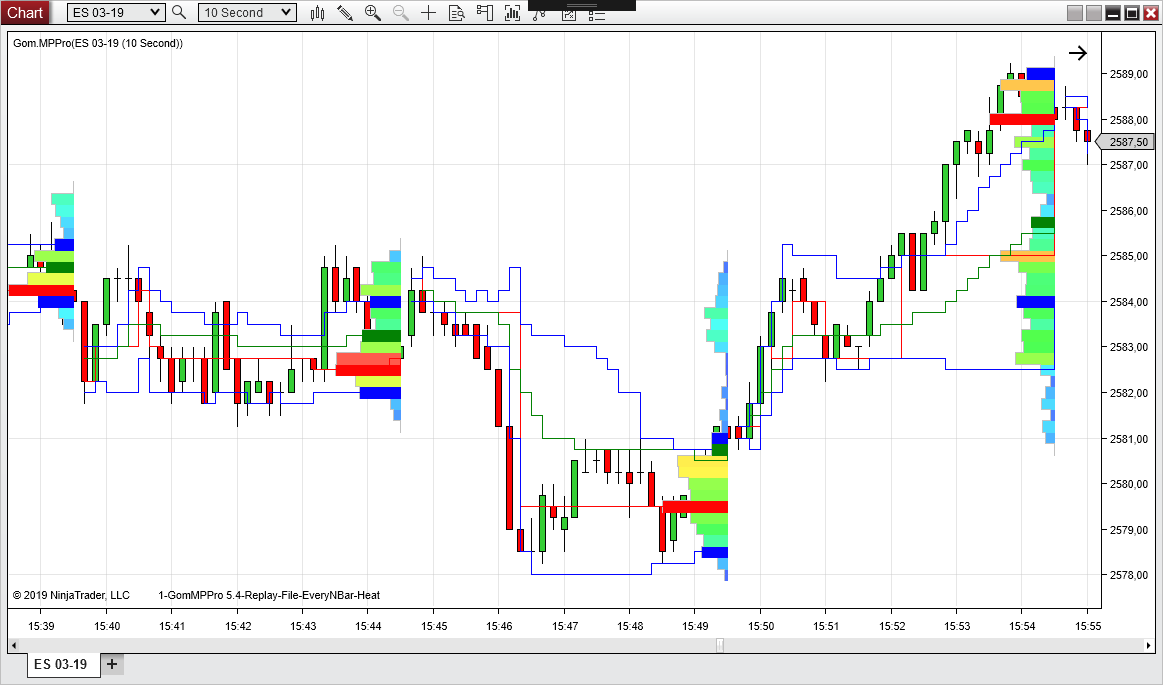Select the Gom.MPPro(ES 03-19 (10 Second)) indicator label
The height and width of the screenshot is (685, 1163).
(x=98, y=43)
